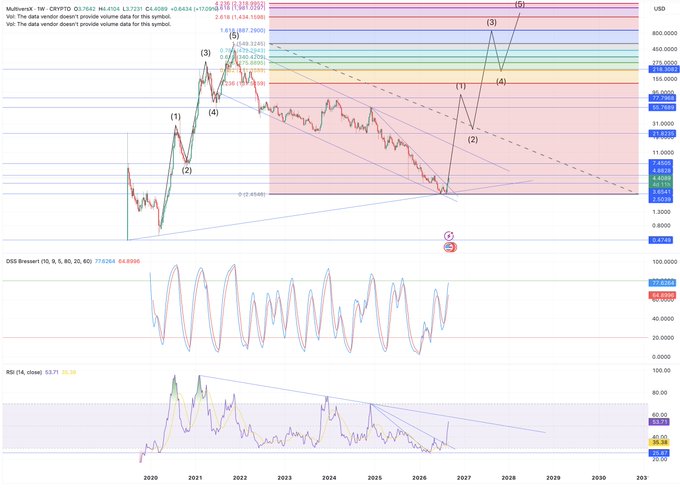Click the 2026 year label on time axis
Image resolution: width=680 pixels, height=489 pixels.
[x=419, y=478]
